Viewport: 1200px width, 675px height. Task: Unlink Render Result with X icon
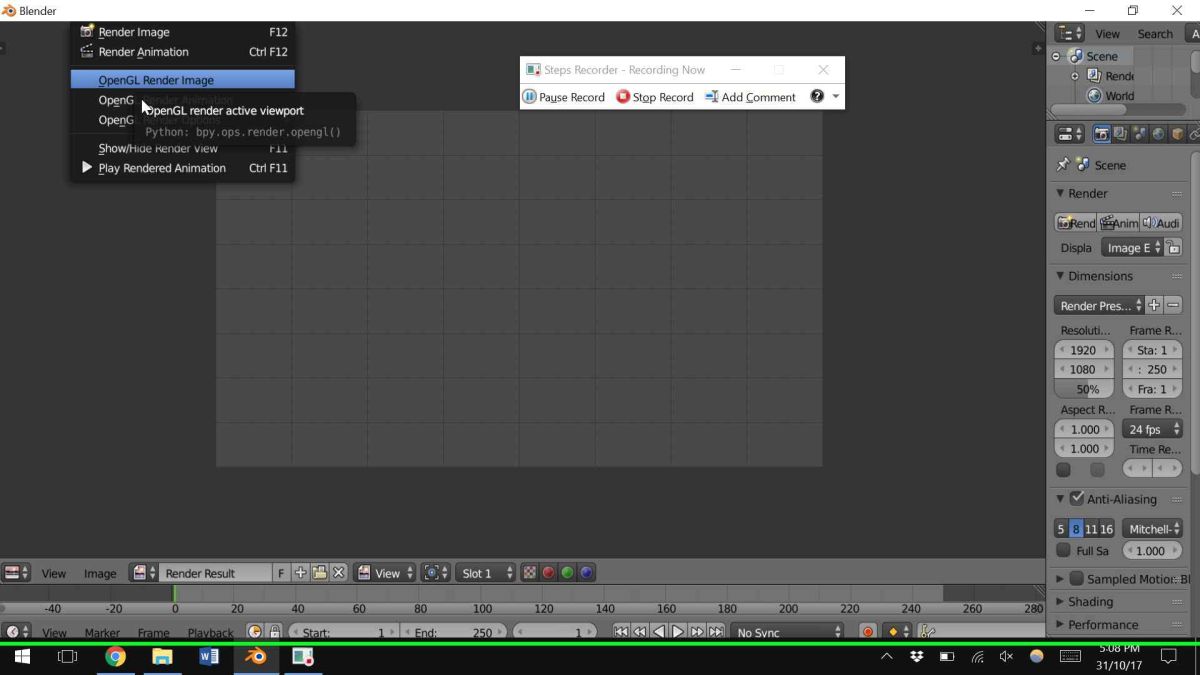click(339, 573)
